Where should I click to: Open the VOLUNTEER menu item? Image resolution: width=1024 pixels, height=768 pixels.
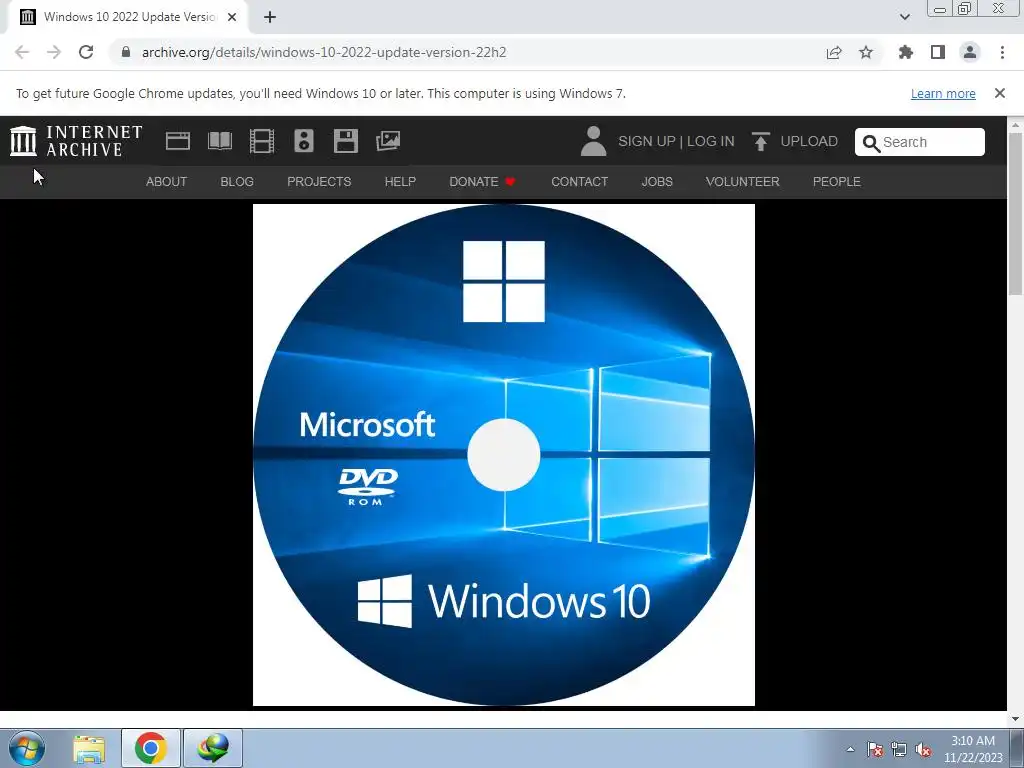click(x=743, y=182)
